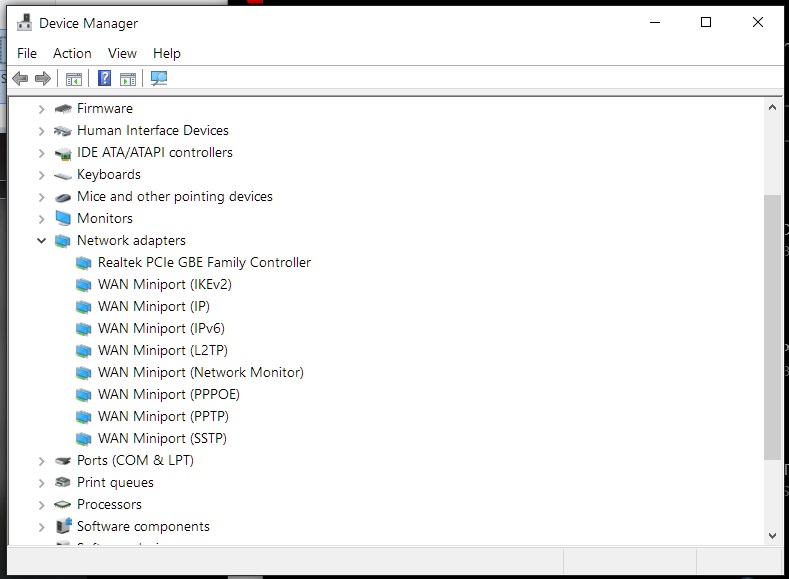This screenshot has height=579, width=789.
Task: Click the scroll down arrow
Action: (772, 536)
